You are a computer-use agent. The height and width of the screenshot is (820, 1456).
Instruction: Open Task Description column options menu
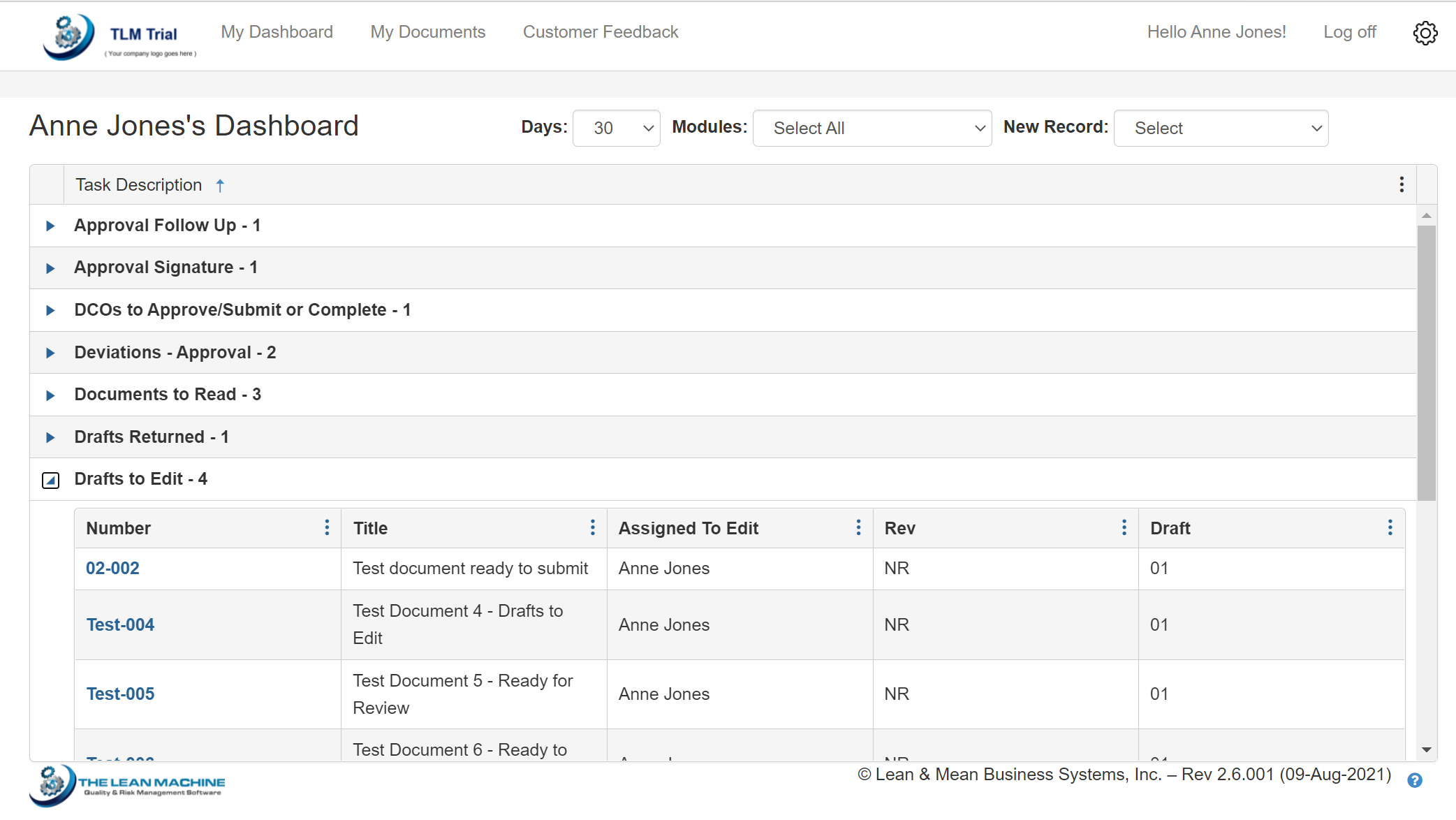(1402, 184)
